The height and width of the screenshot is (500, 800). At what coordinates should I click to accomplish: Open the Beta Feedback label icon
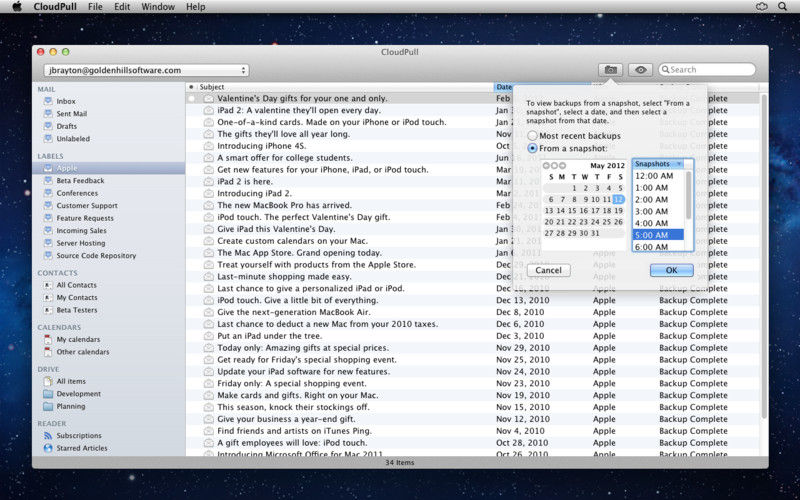pos(48,180)
